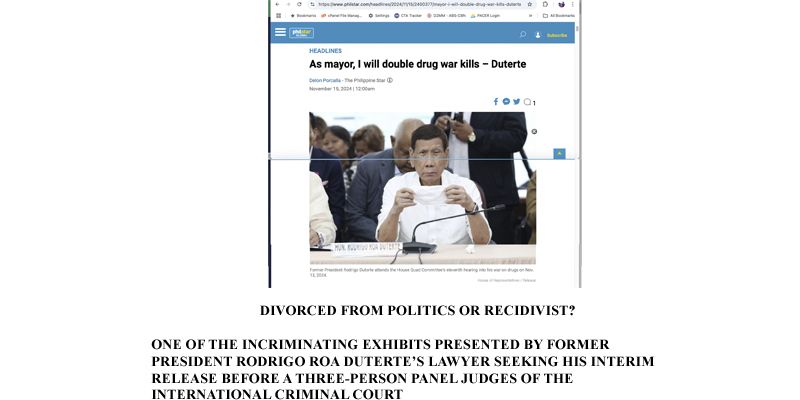Open the browser extensions puzzle icon
The height and width of the screenshot is (400, 800).
545,4
